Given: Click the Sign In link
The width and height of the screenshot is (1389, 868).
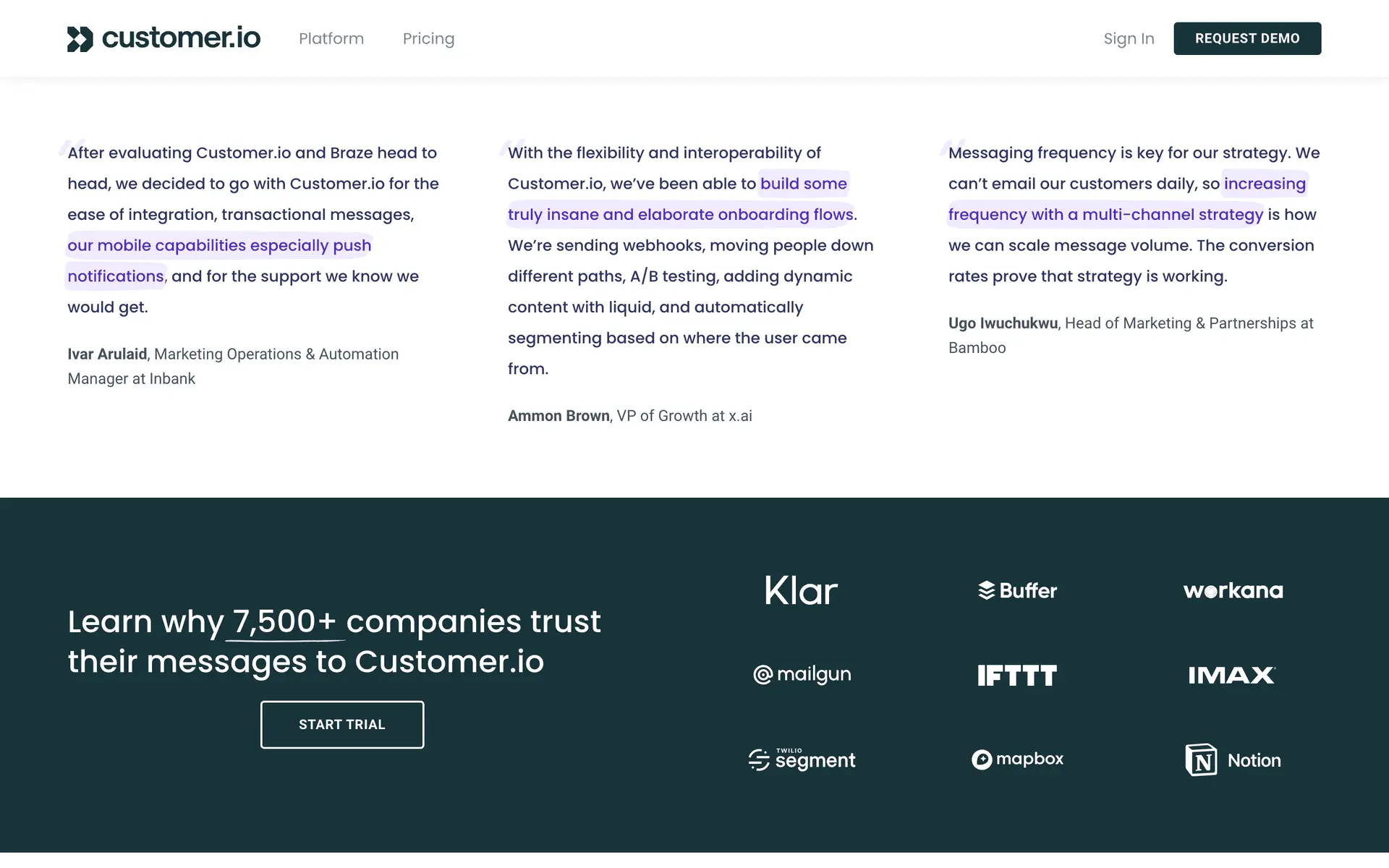Looking at the screenshot, I should (1129, 39).
